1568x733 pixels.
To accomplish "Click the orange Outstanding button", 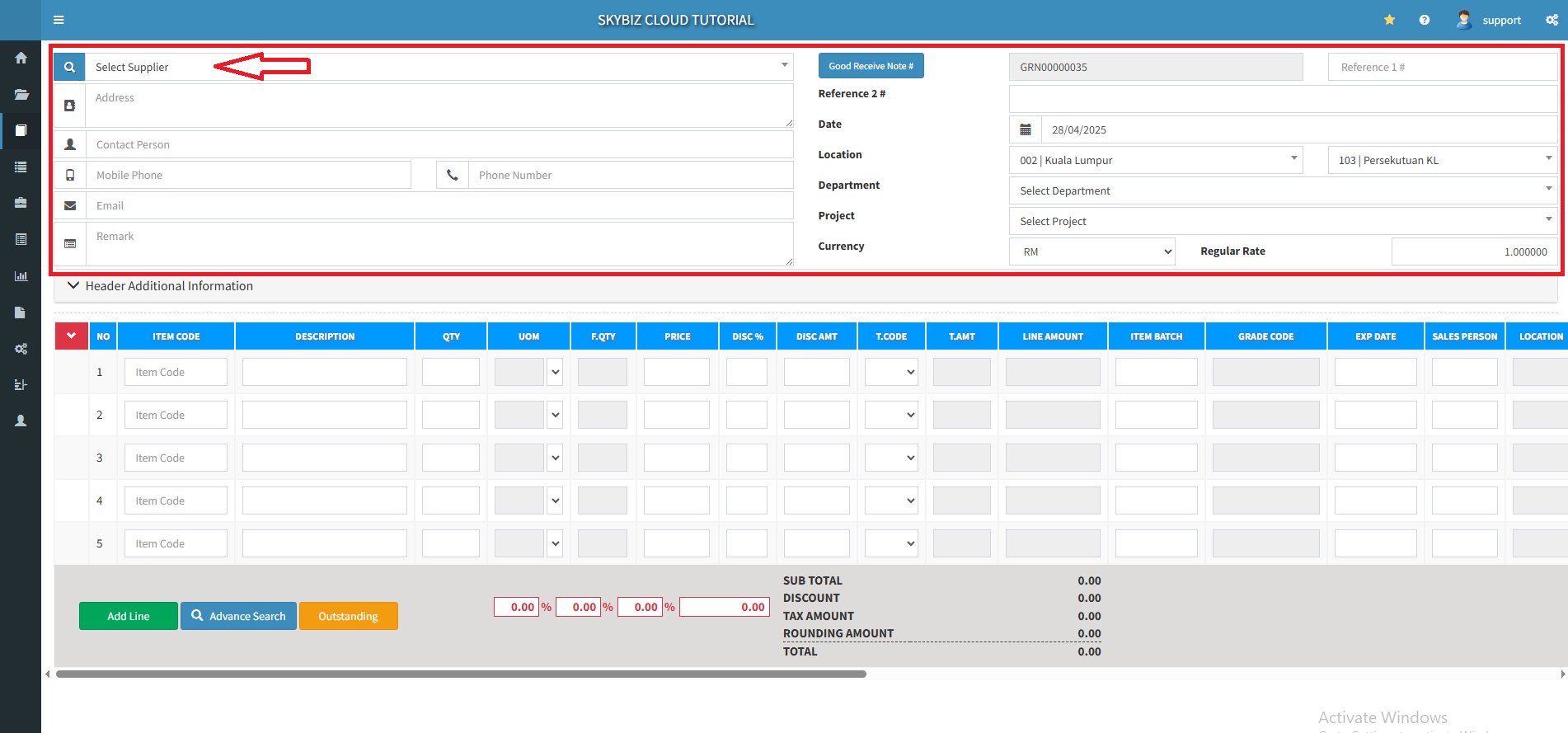I will [348, 616].
